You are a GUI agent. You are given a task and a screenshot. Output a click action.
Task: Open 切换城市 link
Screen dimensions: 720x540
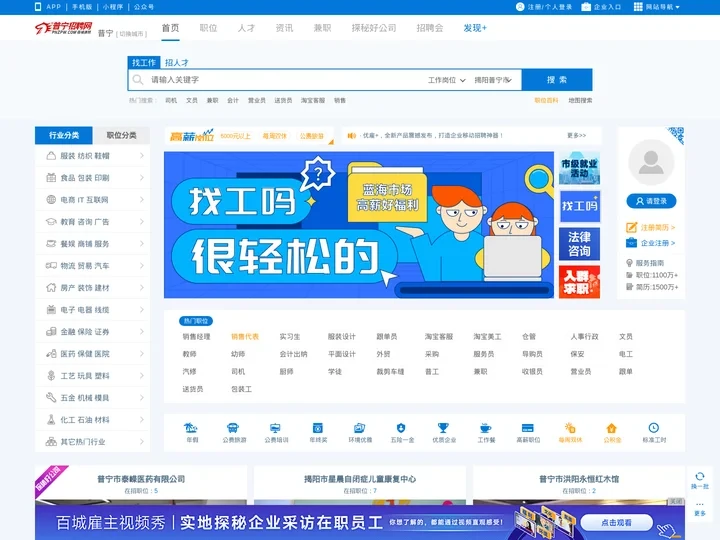coord(131,34)
